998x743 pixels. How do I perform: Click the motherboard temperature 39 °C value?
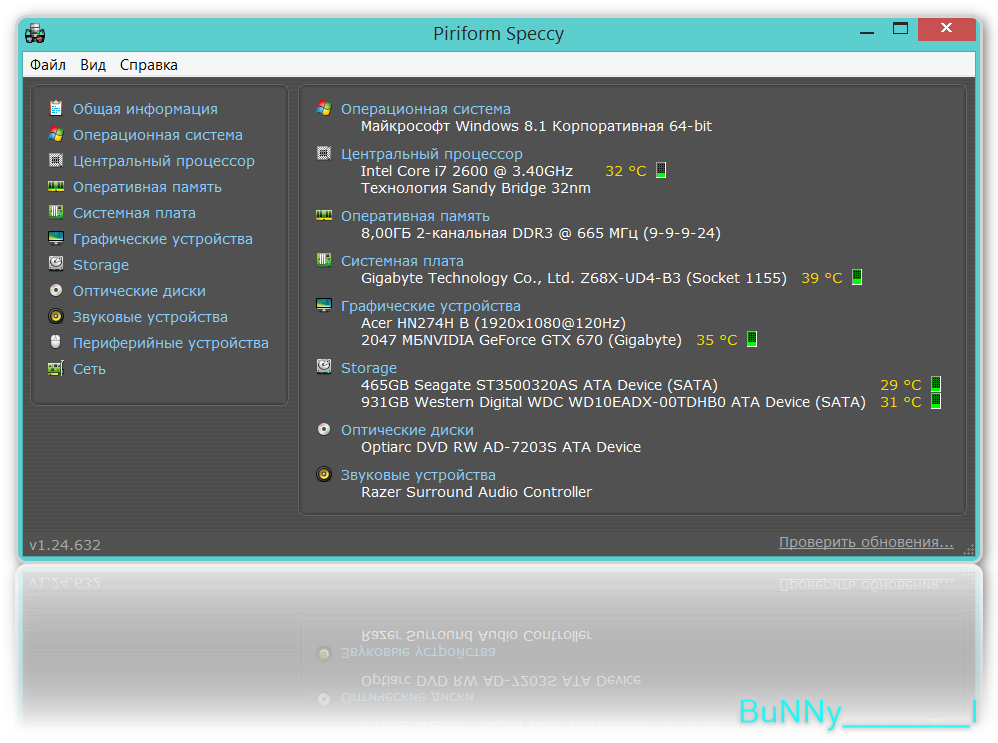pyautogui.click(x=822, y=278)
